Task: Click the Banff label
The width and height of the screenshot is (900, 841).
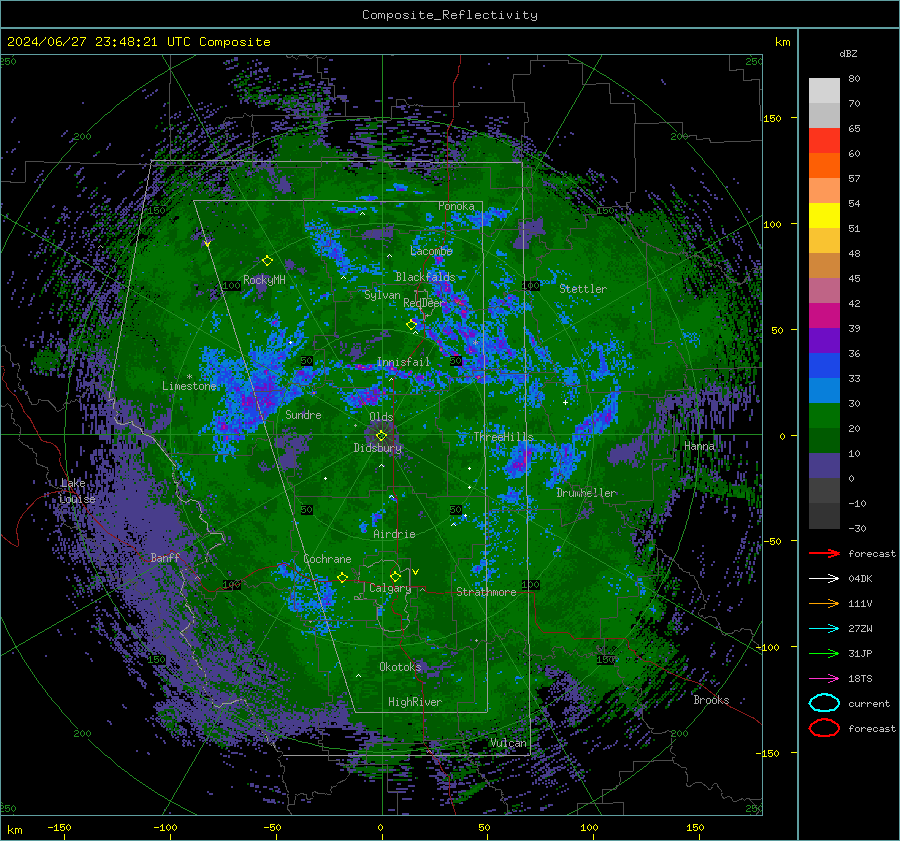Action: [165, 557]
